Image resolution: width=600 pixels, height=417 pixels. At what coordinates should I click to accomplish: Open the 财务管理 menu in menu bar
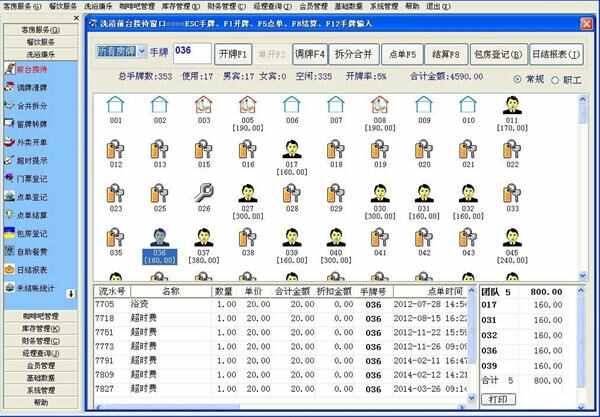coord(227,6)
